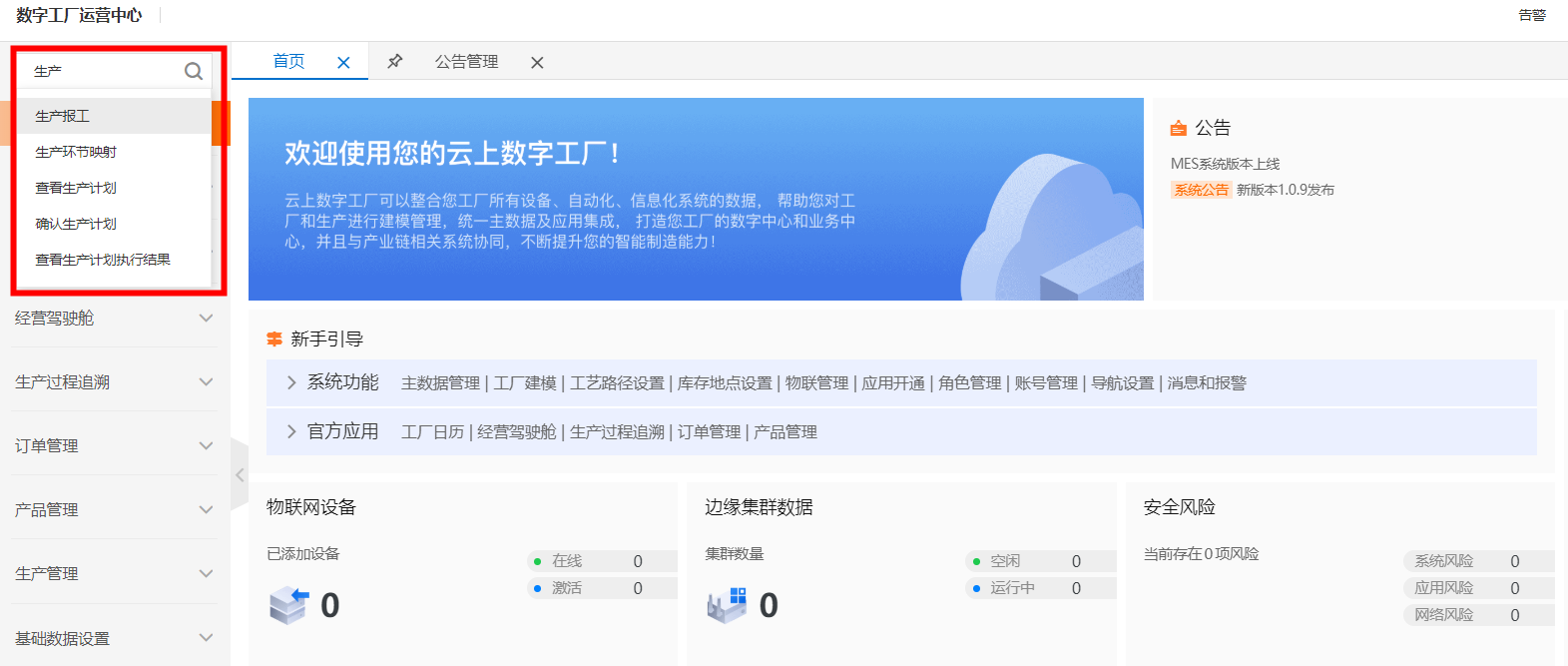The height and width of the screenshot is (666, 1568).
Task: Choose 确认生产计划 suggestion
Action: click(114, 224)
